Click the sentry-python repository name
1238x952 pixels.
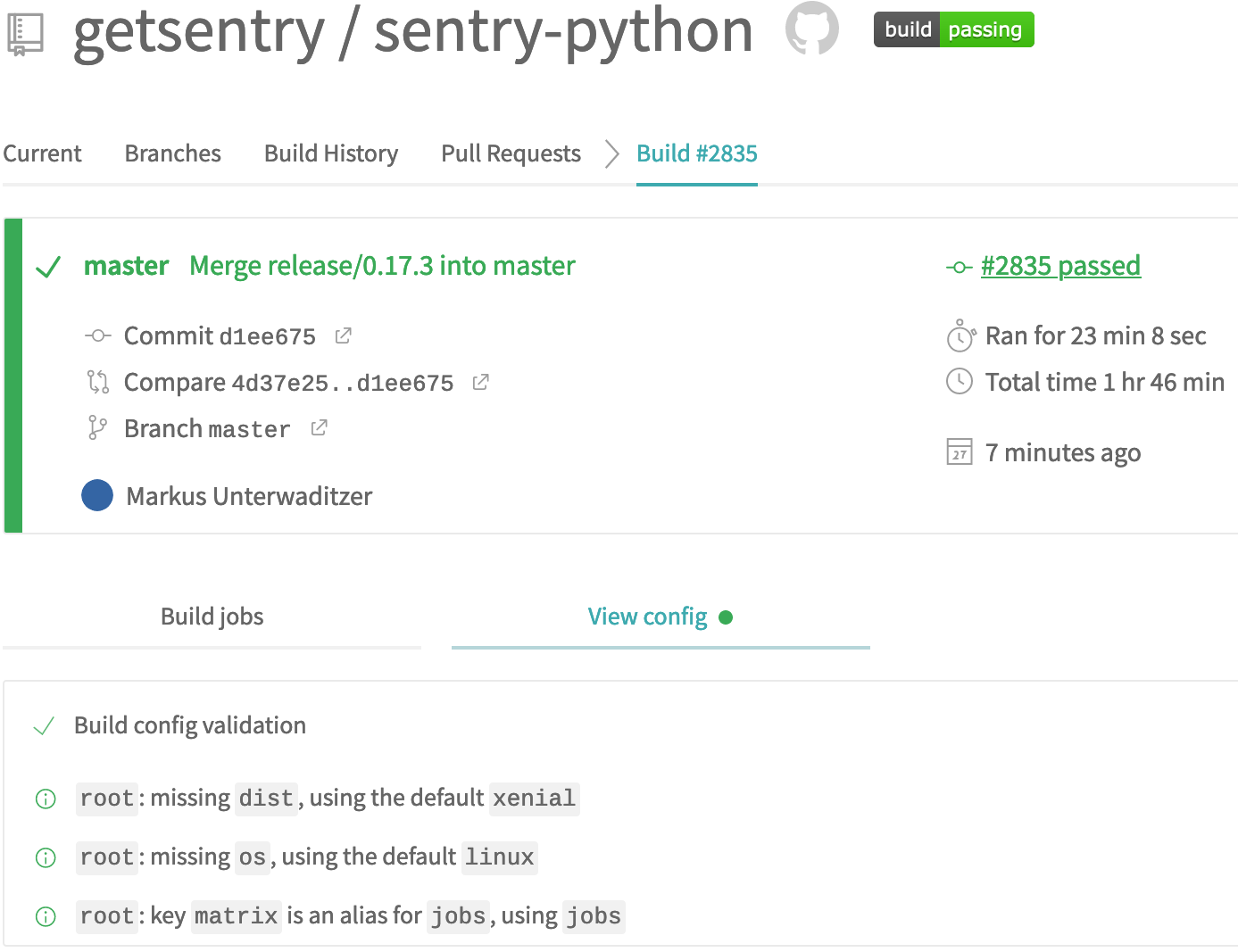(x=563, y=30)
